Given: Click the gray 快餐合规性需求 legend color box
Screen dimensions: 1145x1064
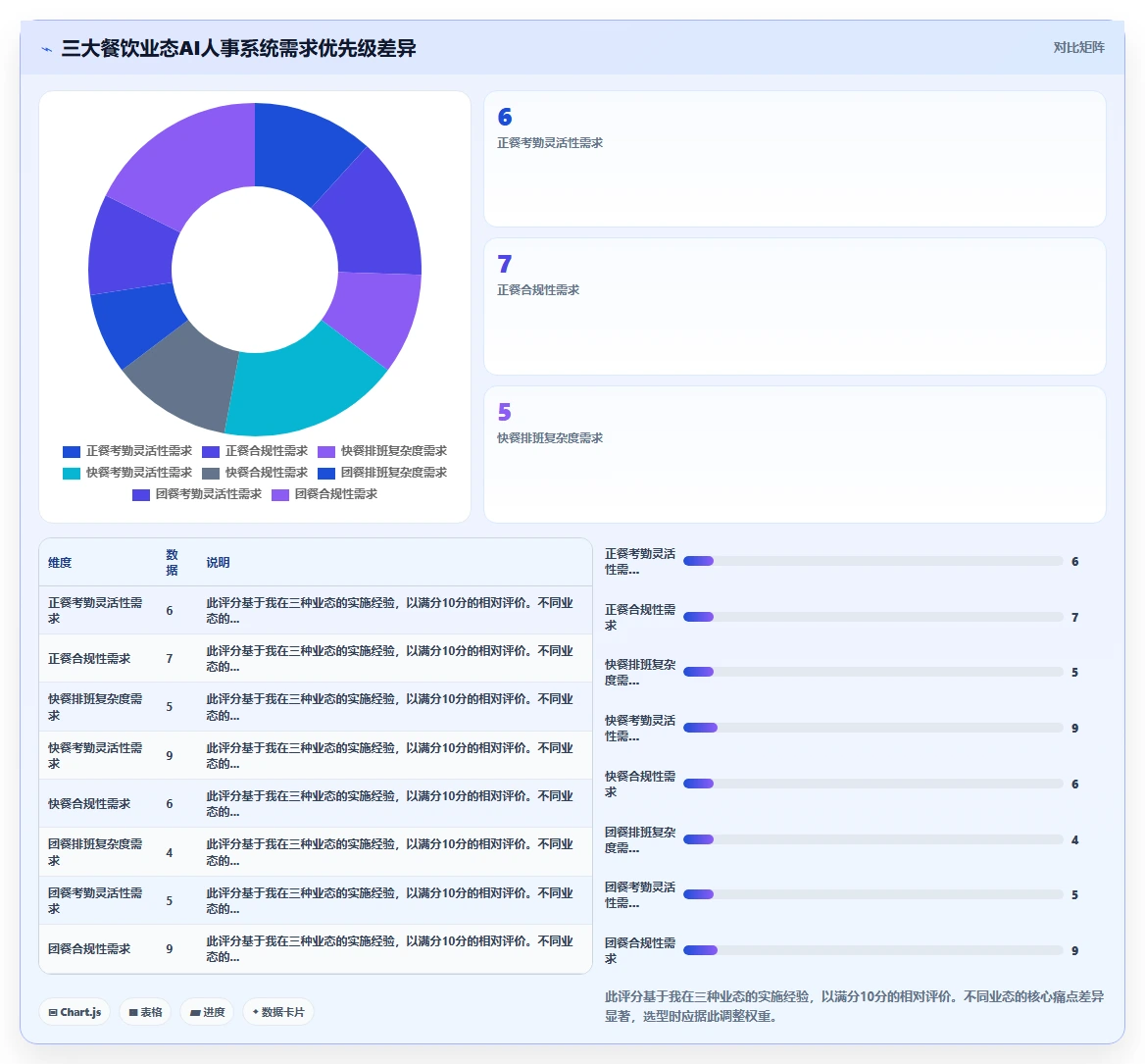Looking at the screenshot, I should (x=211, y=474).
